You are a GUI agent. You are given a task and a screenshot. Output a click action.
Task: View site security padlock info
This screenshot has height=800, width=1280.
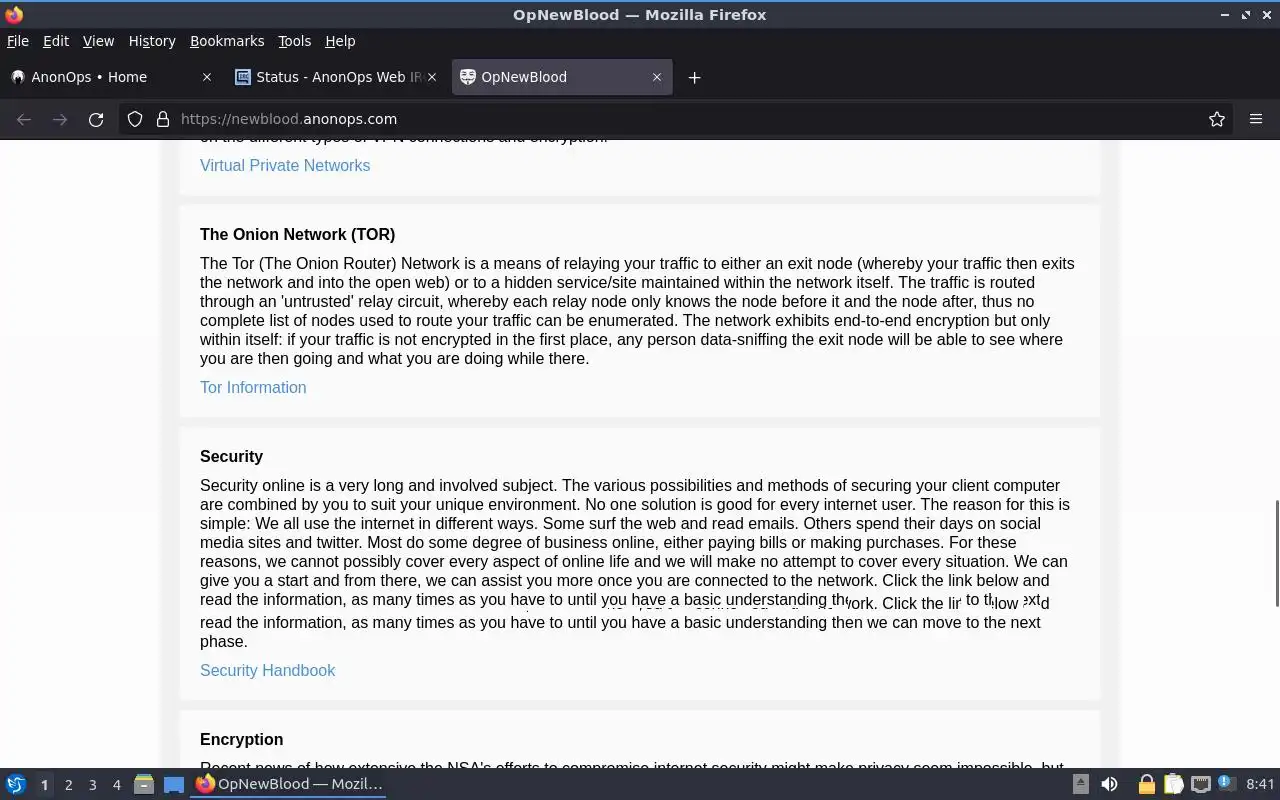tap(163, 119)
